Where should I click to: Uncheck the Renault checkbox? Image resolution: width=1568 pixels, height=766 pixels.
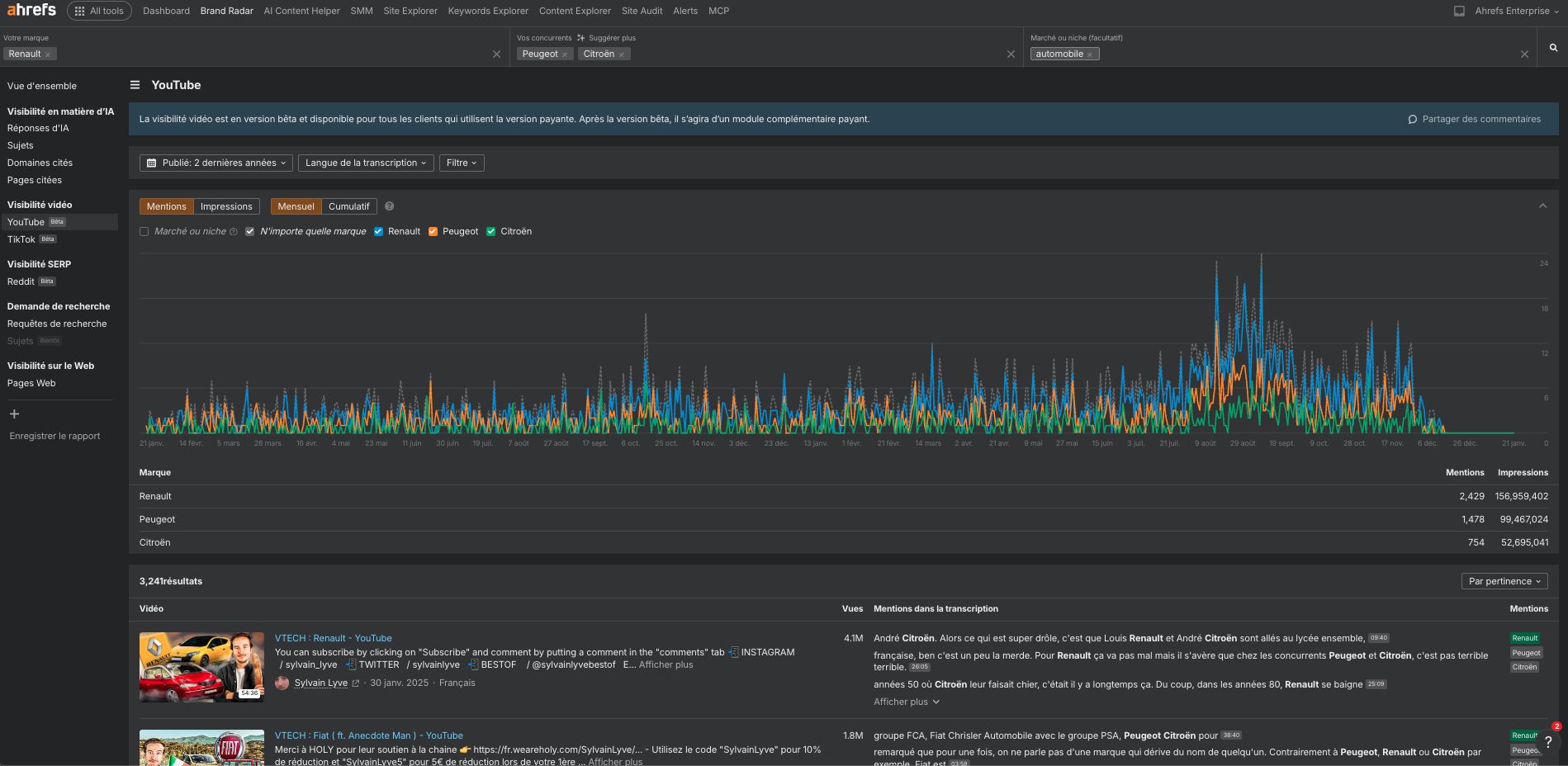(x=379, y=232)
